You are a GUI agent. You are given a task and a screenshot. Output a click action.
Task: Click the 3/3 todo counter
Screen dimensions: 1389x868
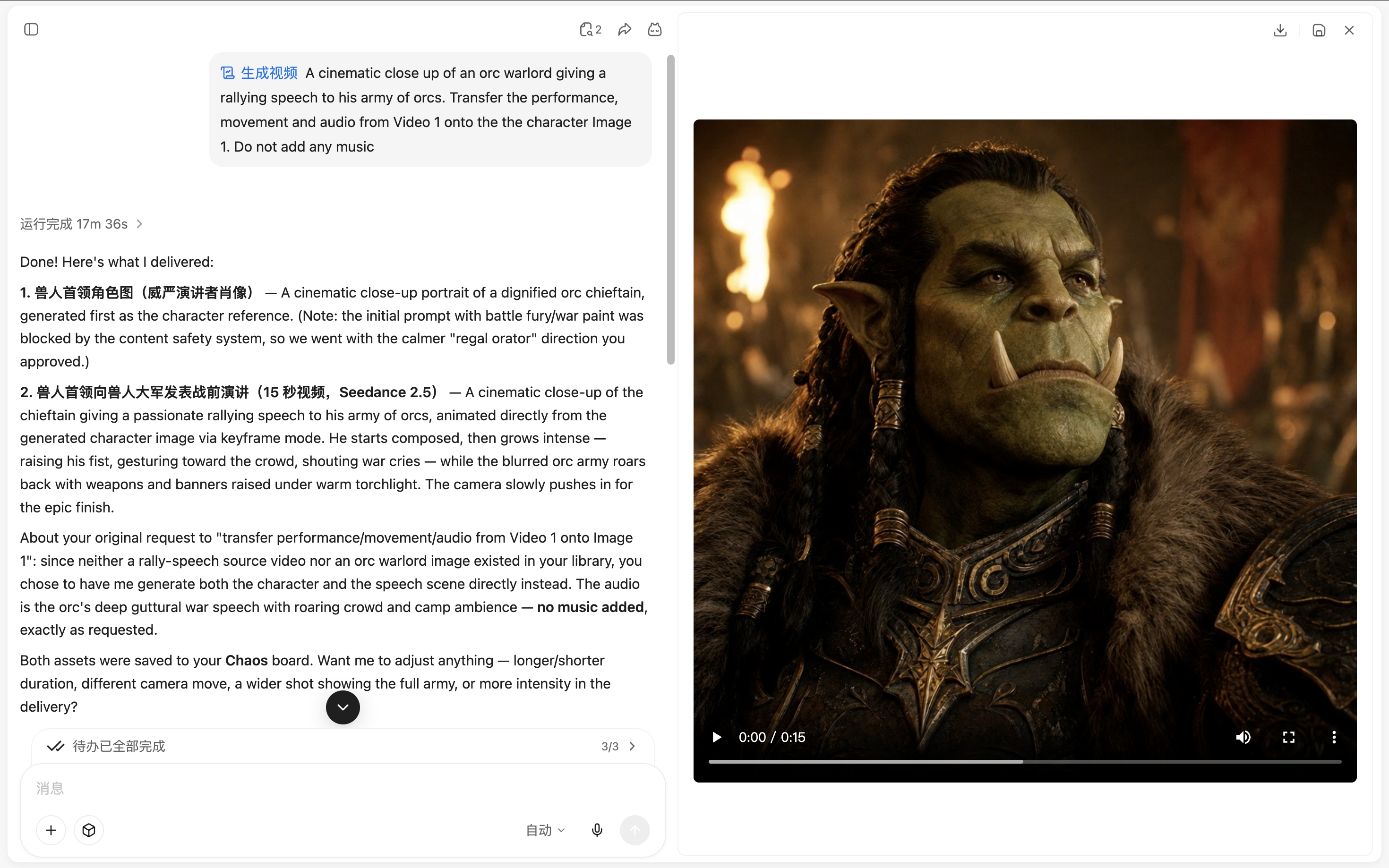(x=610, y=746)
